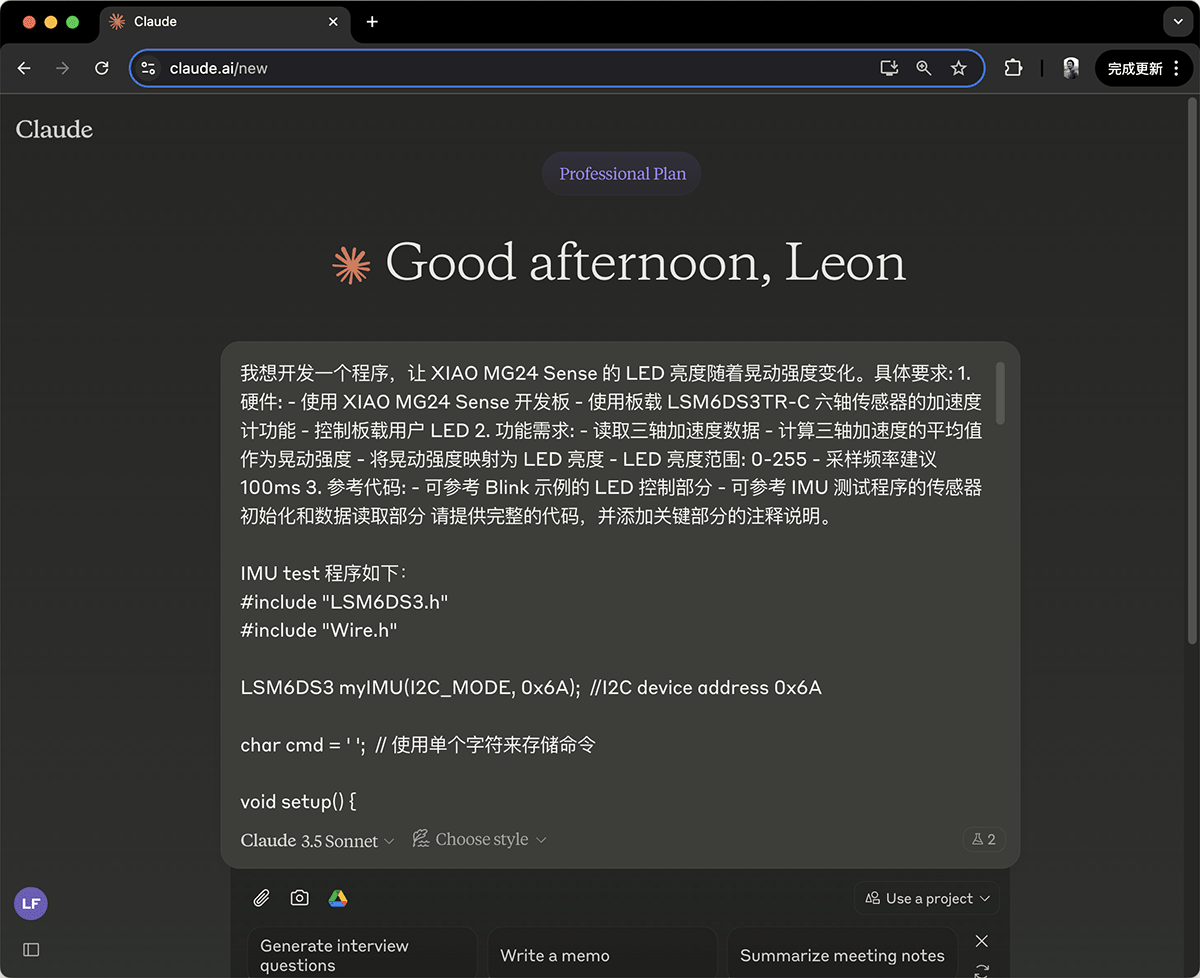Click the prompt box scrollbar thumb

[1000, 393]
